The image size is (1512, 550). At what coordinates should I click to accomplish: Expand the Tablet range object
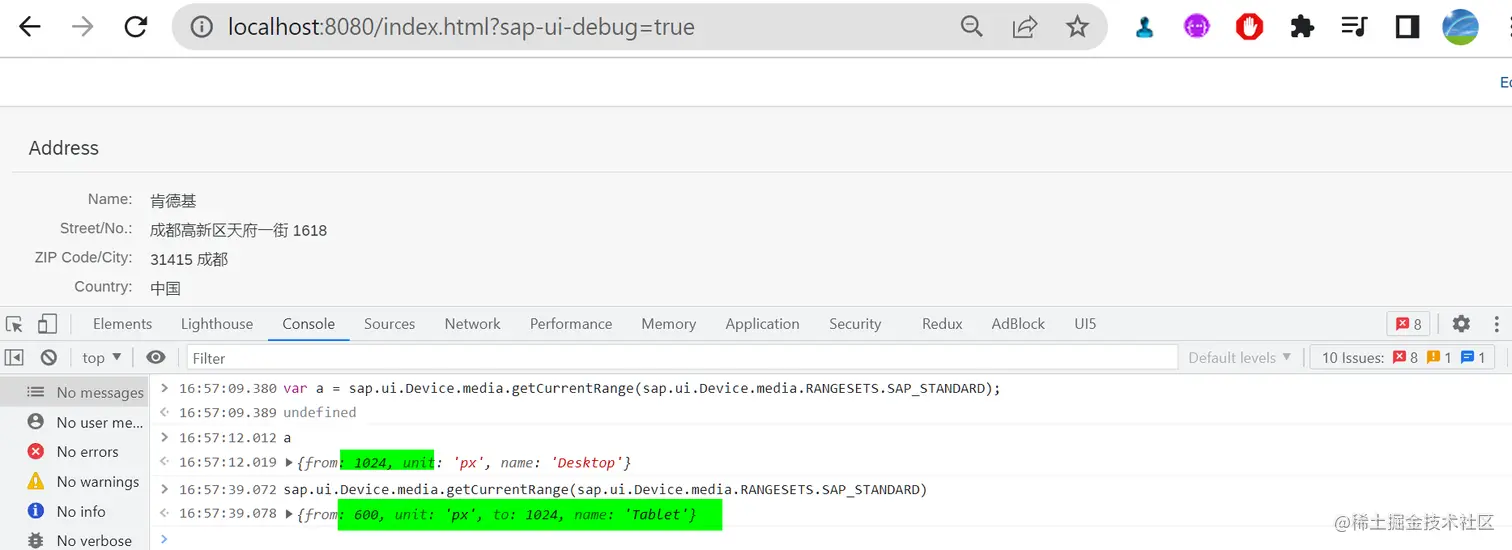[290, 514]
